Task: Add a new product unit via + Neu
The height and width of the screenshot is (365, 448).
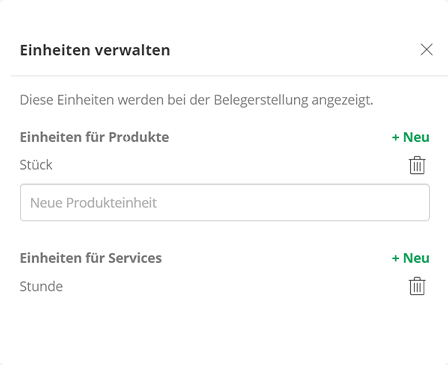Action: [x=410, y=137]
